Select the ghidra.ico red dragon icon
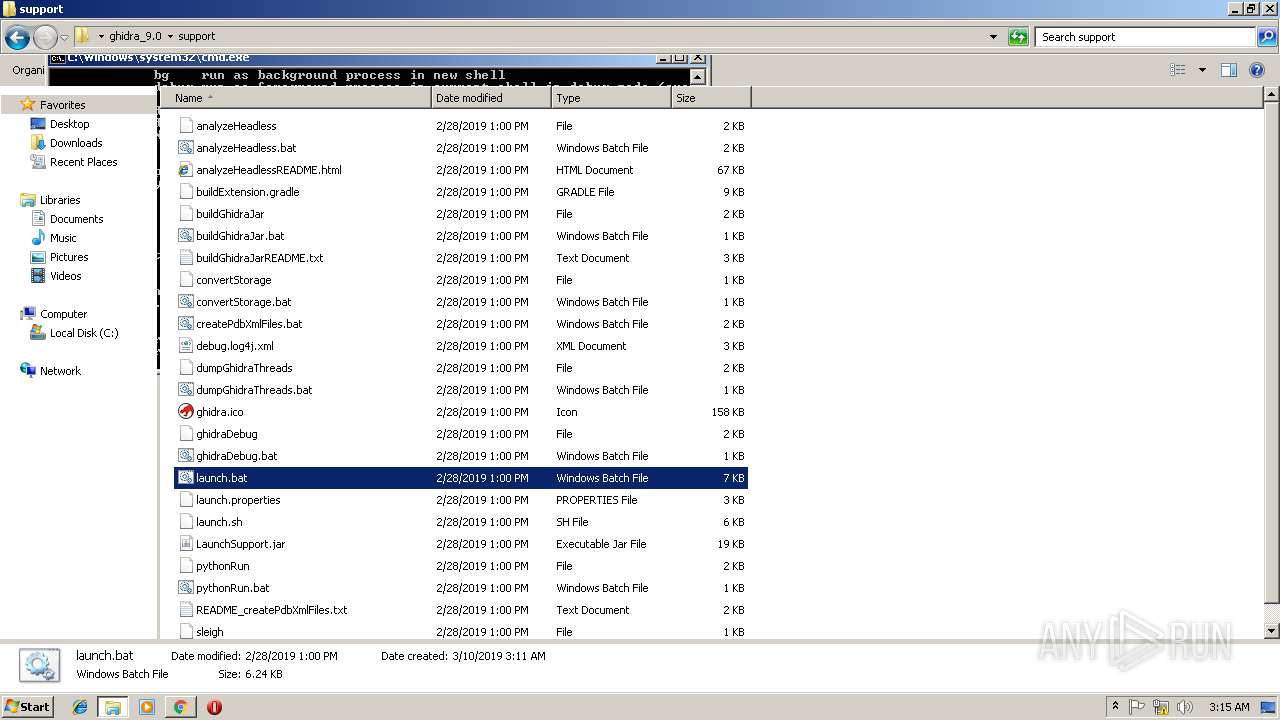 tap(185, 412)
